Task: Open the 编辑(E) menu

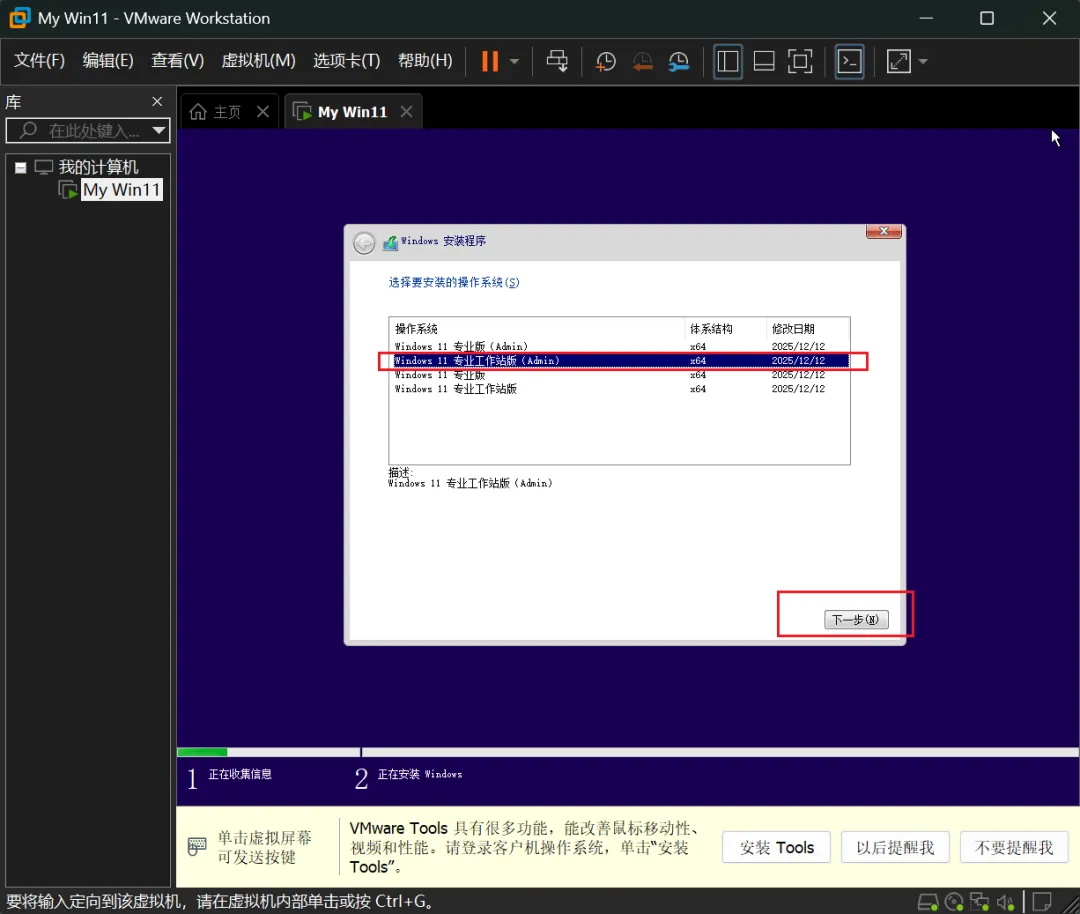Action: click(107, 61)
